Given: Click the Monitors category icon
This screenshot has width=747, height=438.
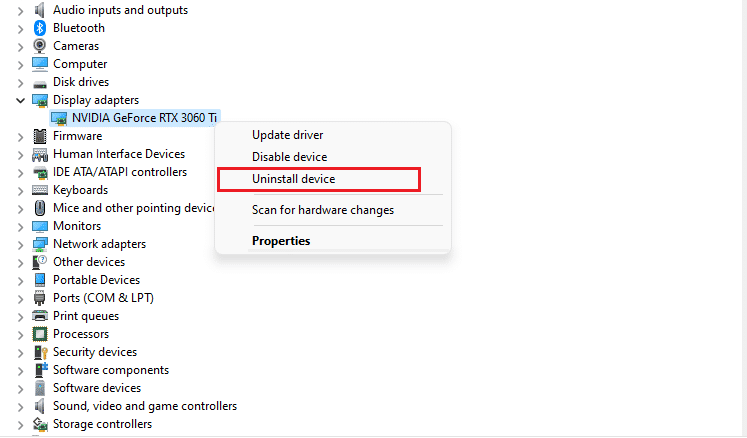Looking at the screenshot, I should (x=40, y=226).
